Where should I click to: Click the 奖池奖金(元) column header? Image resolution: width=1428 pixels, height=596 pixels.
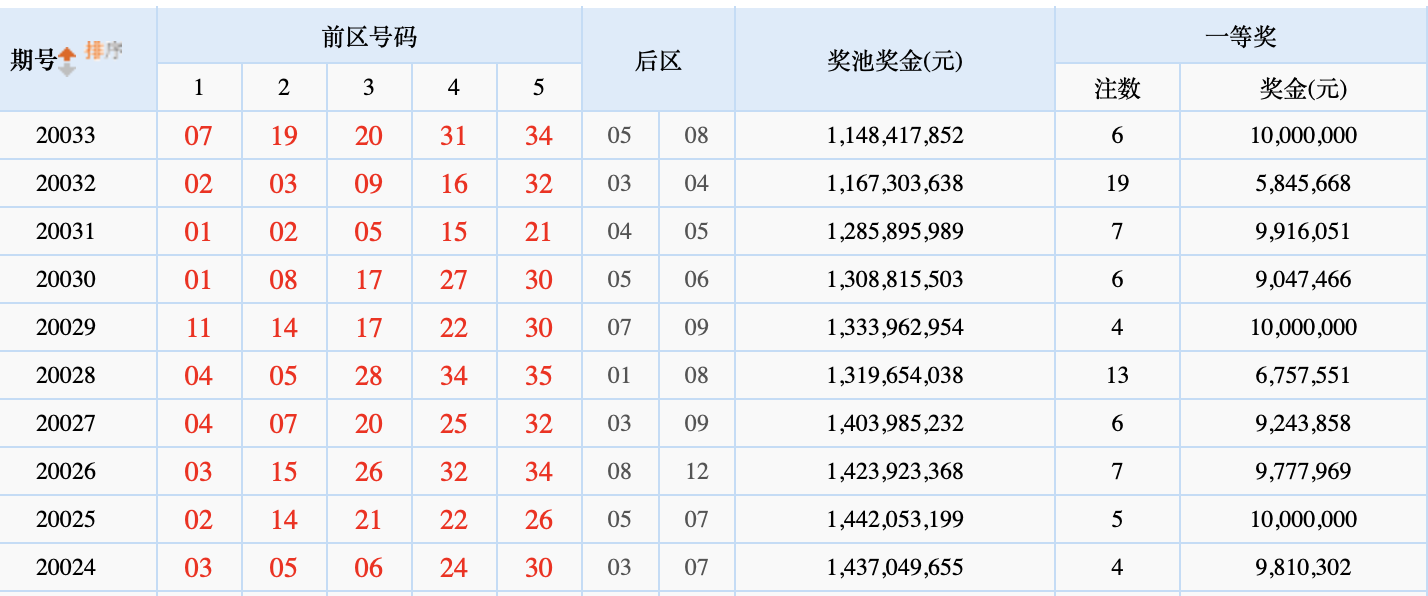coord(895,61)
